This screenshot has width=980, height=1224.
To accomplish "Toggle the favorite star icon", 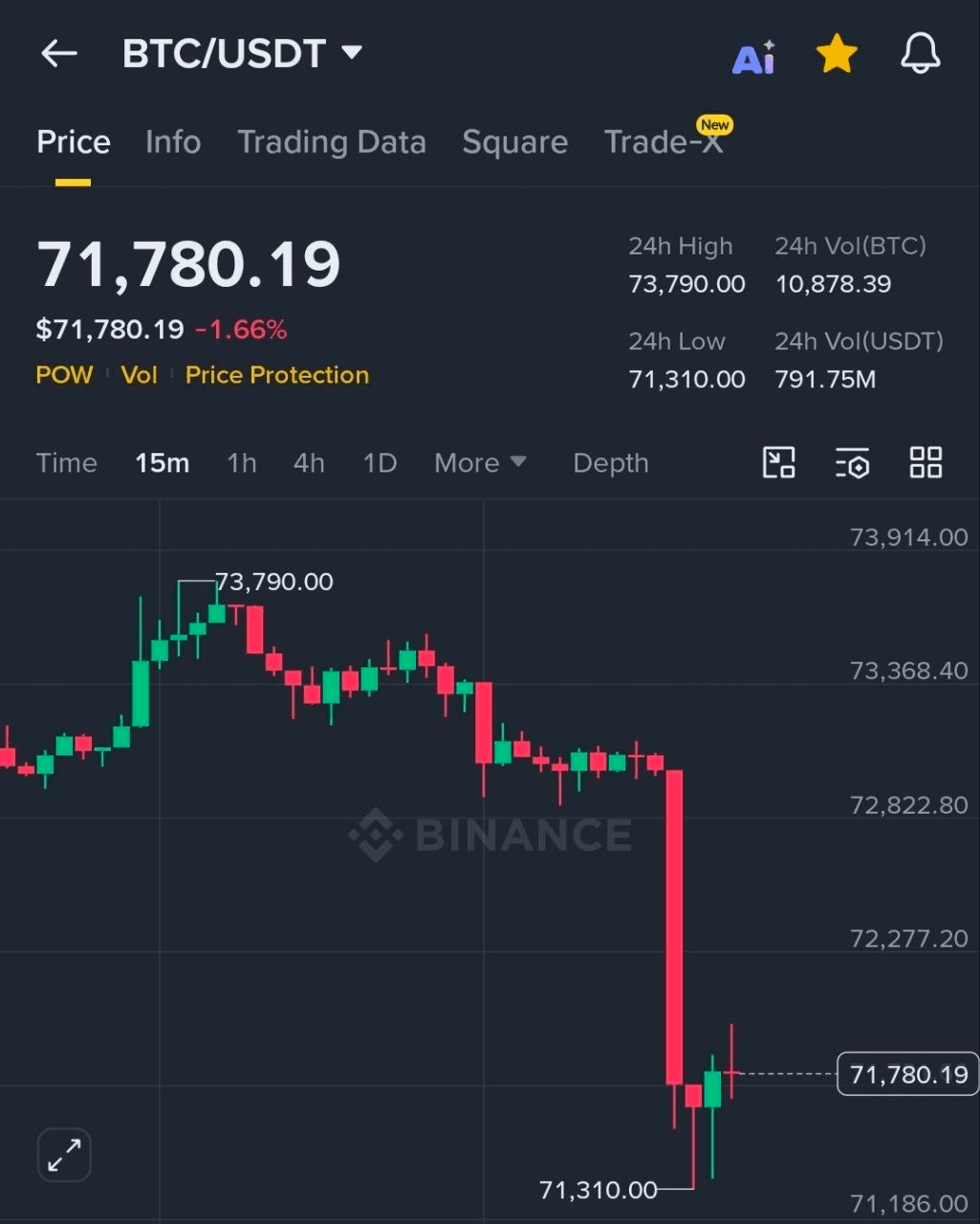I will pos(837,55).
